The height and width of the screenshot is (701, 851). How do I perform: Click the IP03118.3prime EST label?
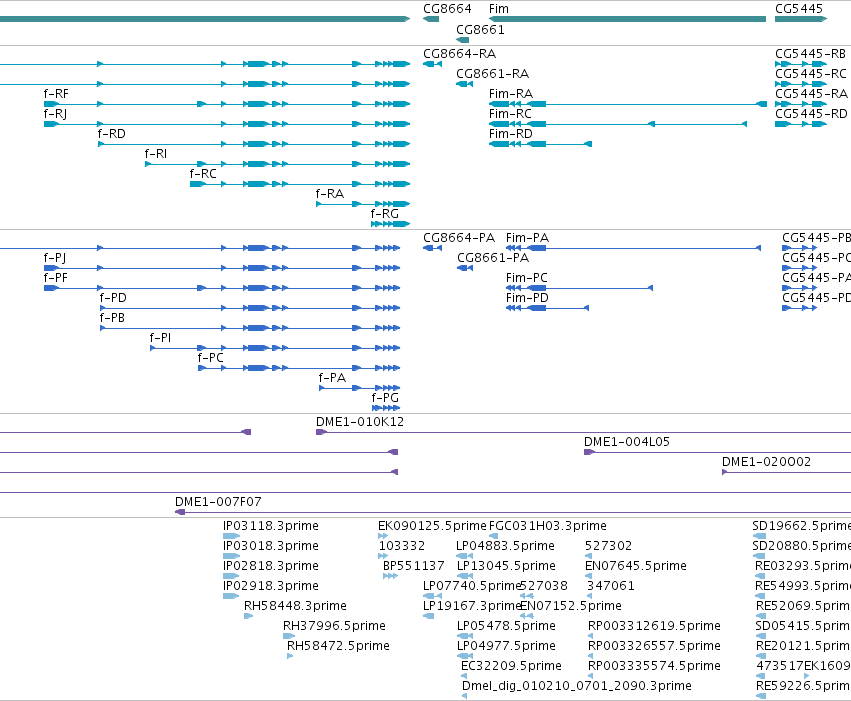click(271, 526)
